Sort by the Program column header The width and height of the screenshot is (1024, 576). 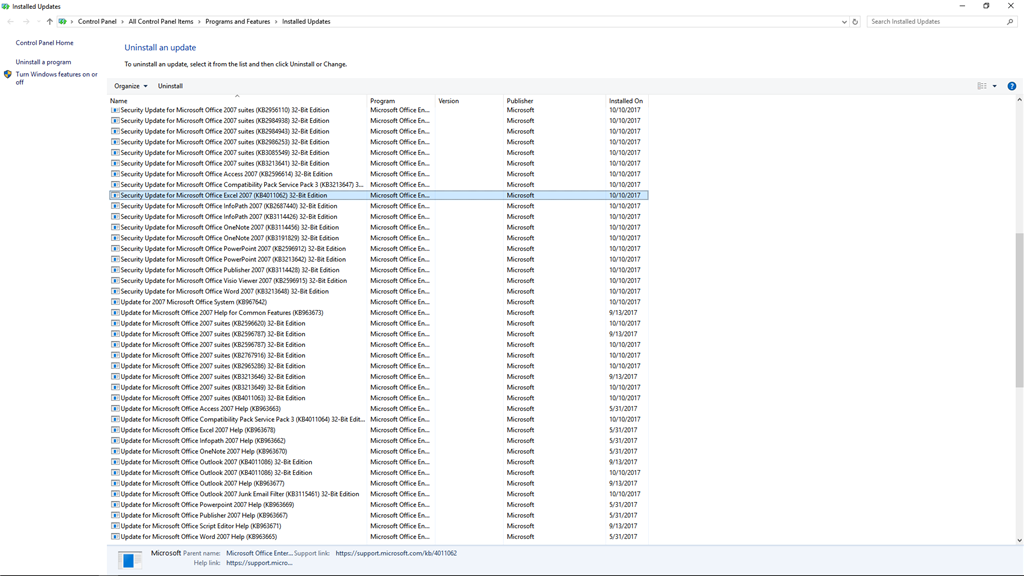(401, 101)
